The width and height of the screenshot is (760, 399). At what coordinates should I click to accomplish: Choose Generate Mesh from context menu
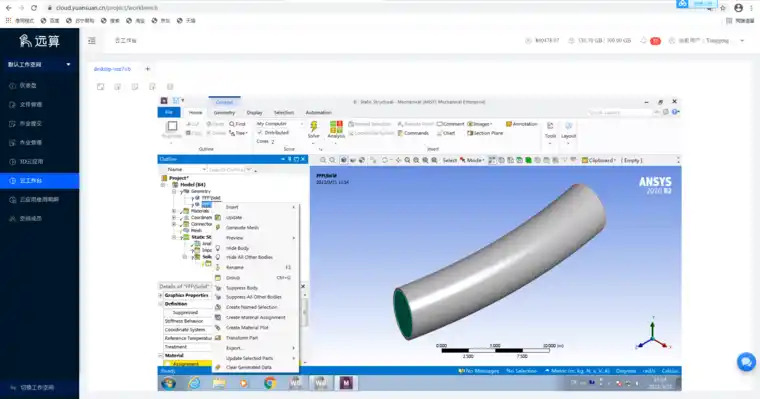click(256, 227)
